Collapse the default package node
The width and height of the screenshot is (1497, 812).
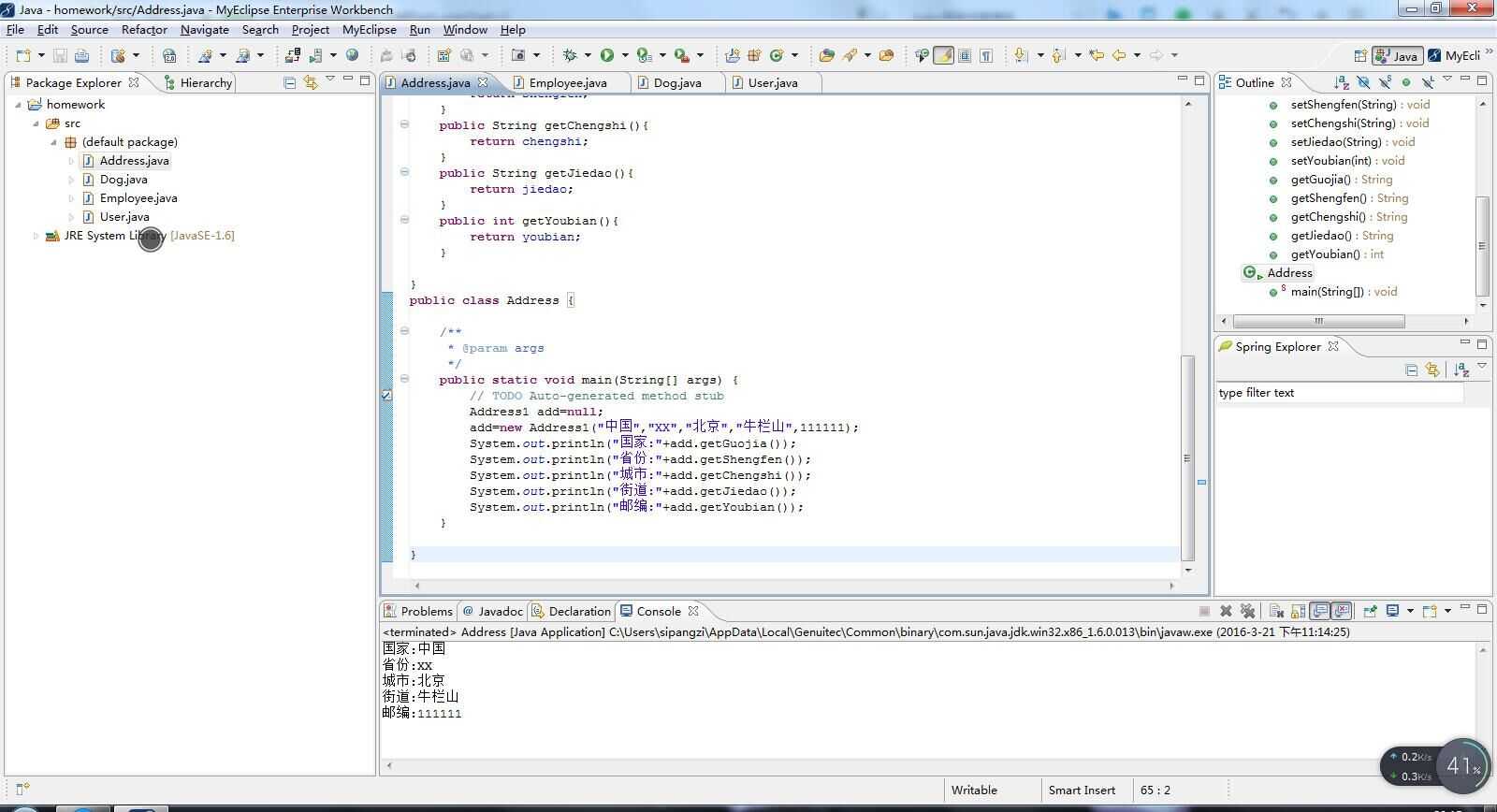point(53,142)
